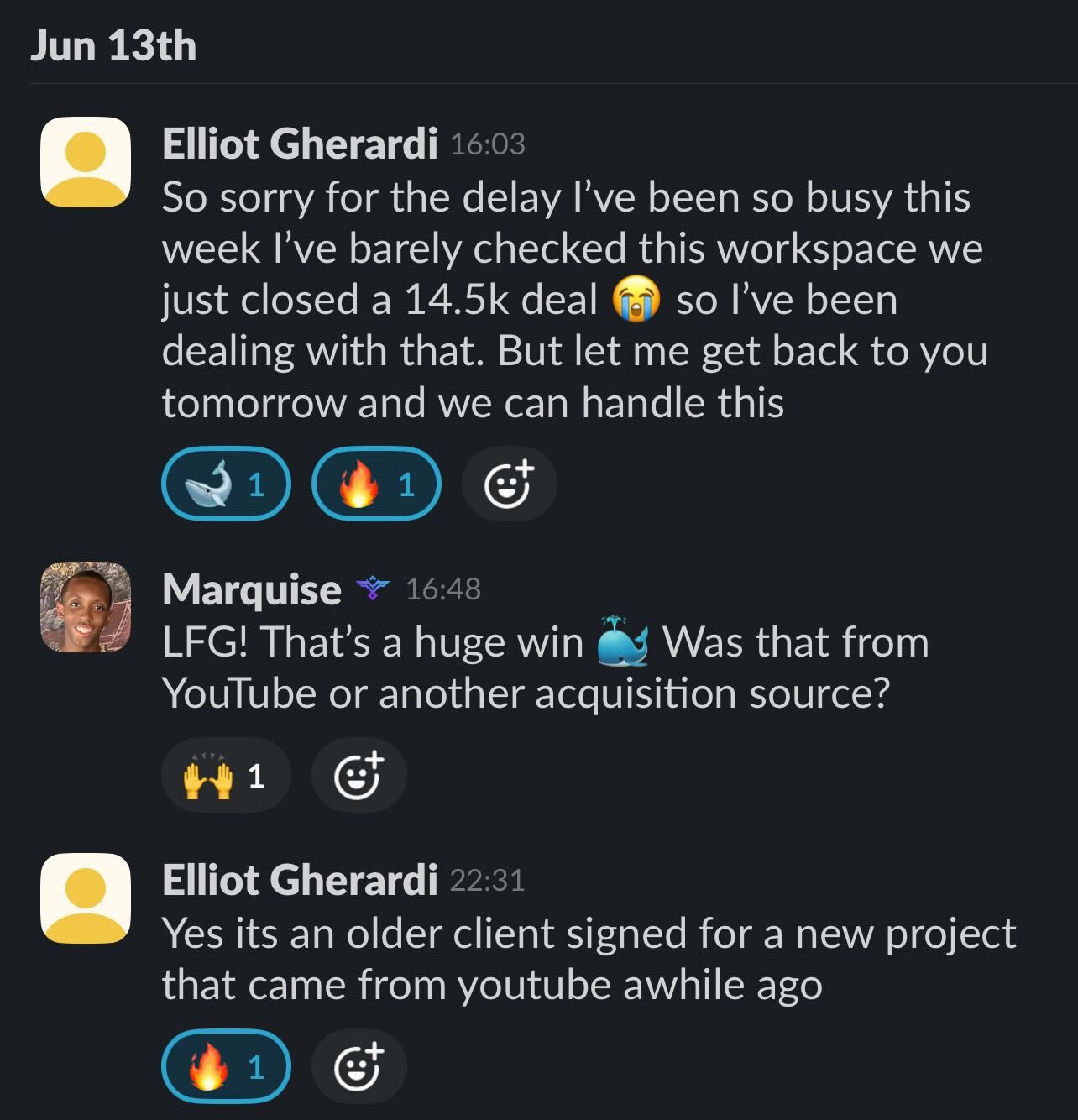This screenshot has width=1078, height=1120.
Task: Add a reaction to the 22:31 message
Action: point(358,1065)
